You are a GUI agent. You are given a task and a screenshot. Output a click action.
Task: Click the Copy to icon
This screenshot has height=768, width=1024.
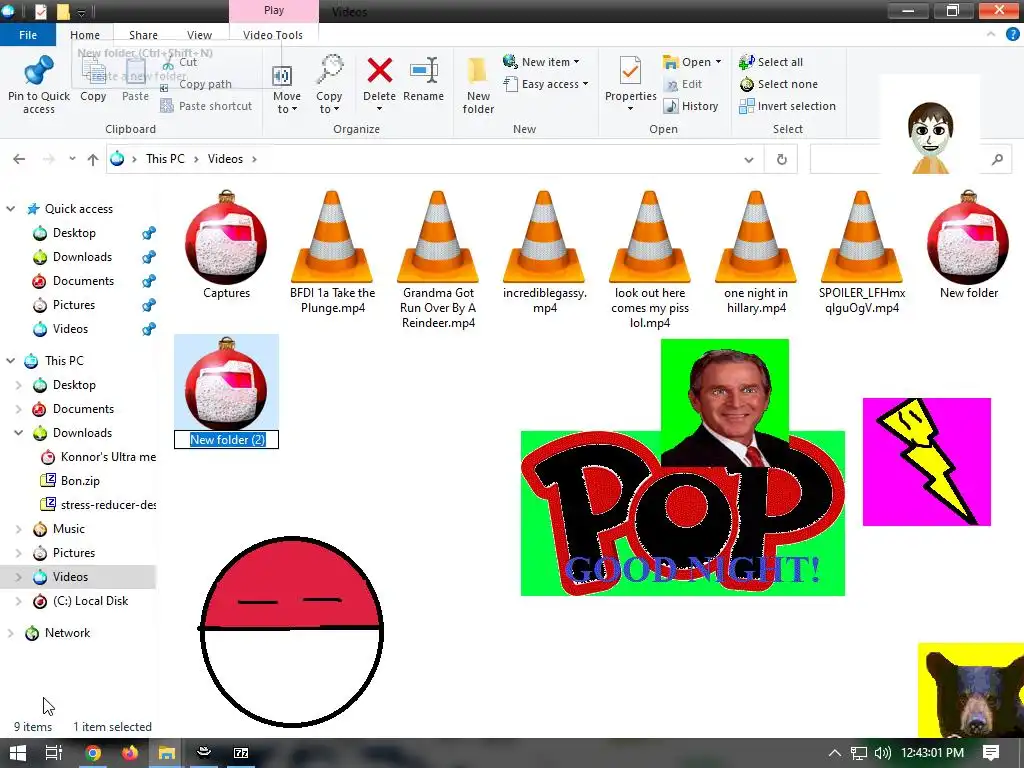tap(330, 70)
